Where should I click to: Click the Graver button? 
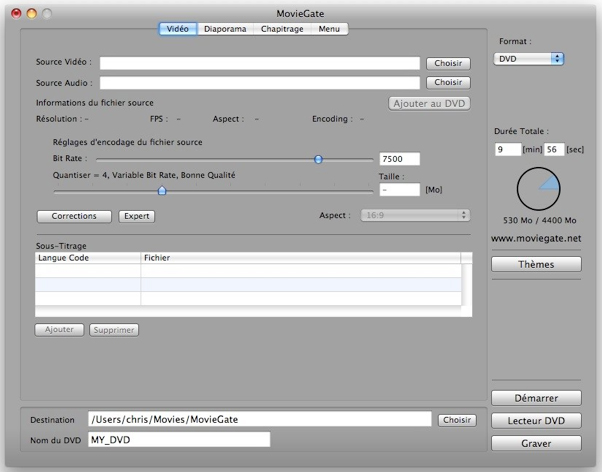[x=536, y=443]
